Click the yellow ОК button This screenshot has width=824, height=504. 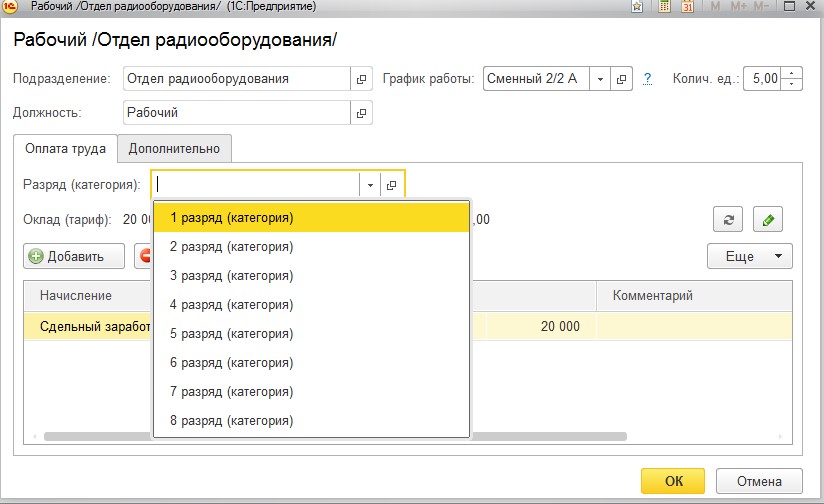[673, 481]
